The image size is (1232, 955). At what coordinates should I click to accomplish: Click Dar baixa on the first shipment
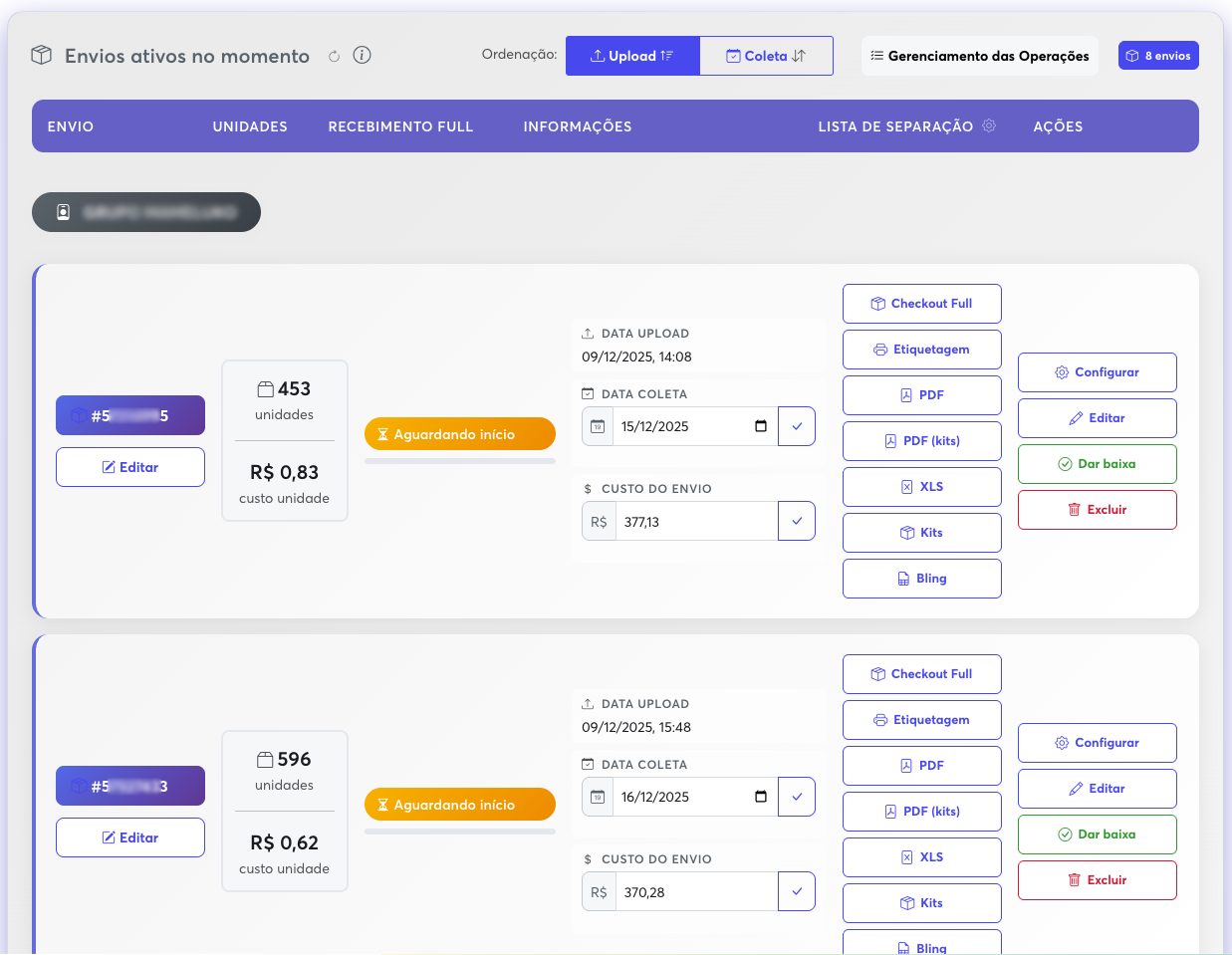[x=1097, y=463]
